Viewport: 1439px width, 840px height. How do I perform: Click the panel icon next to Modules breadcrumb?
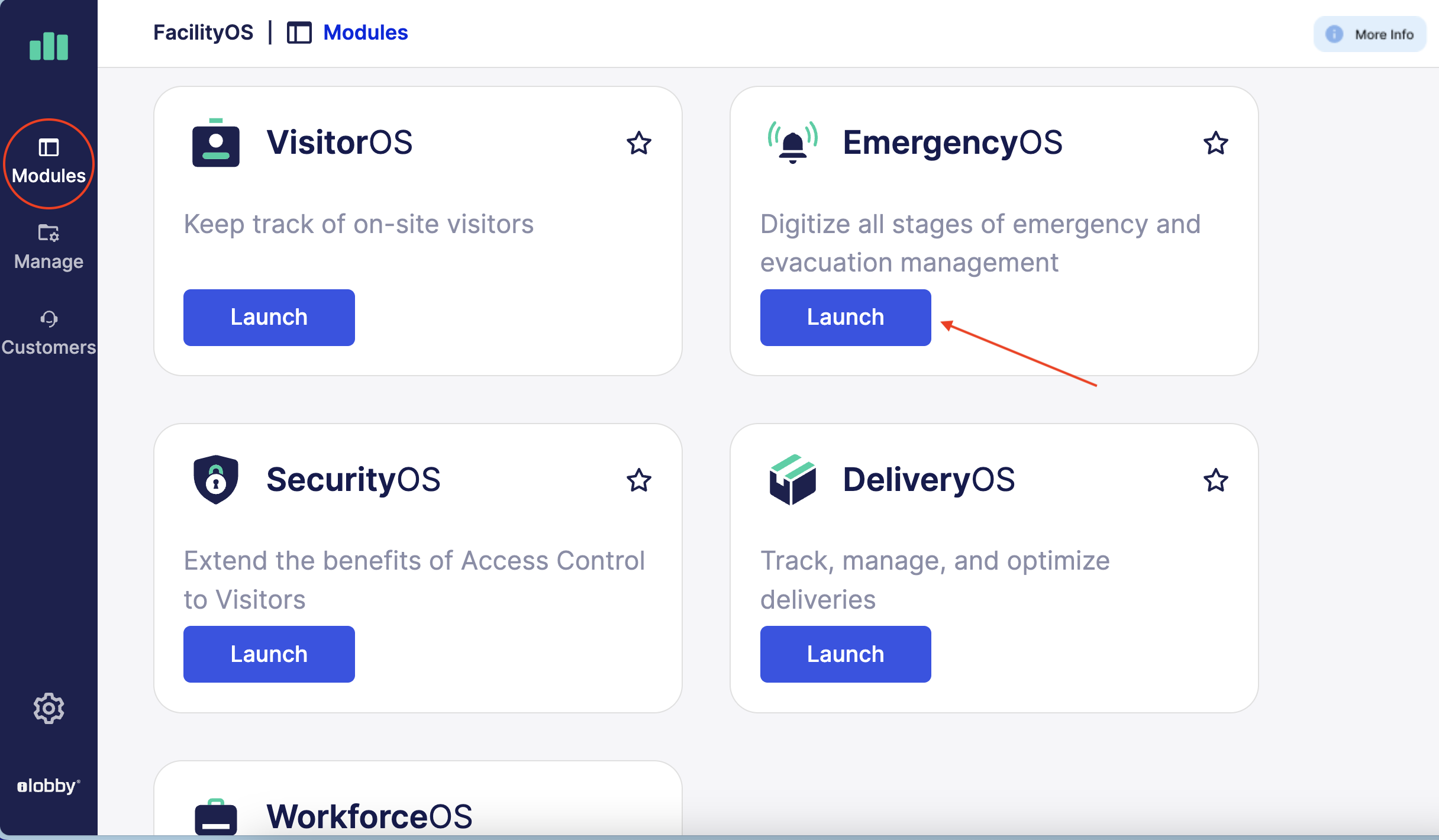(299, 33)
